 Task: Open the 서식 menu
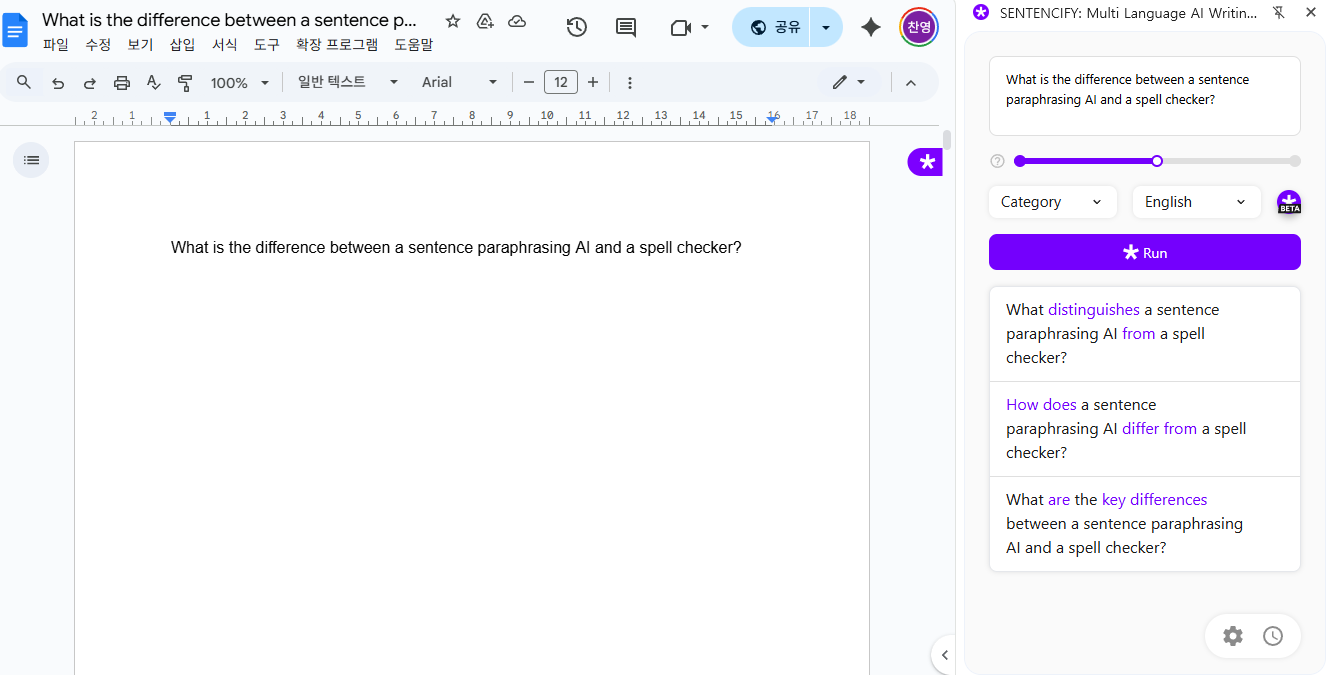pyautogui.click(x=225, y=45)
